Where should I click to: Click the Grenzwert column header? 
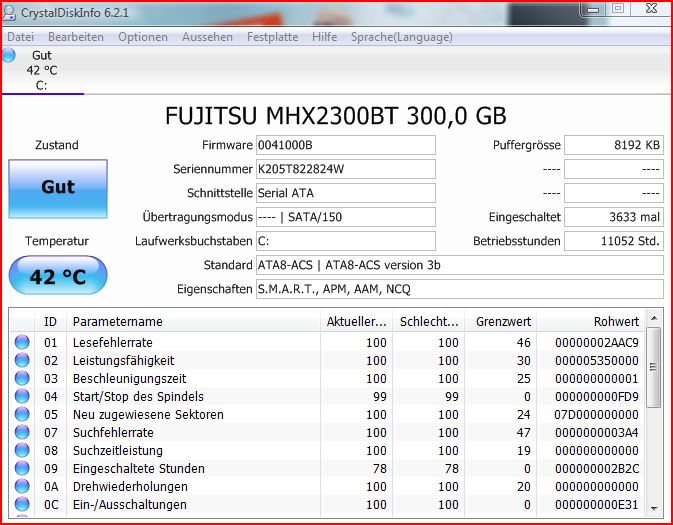(x=500, y=322)
